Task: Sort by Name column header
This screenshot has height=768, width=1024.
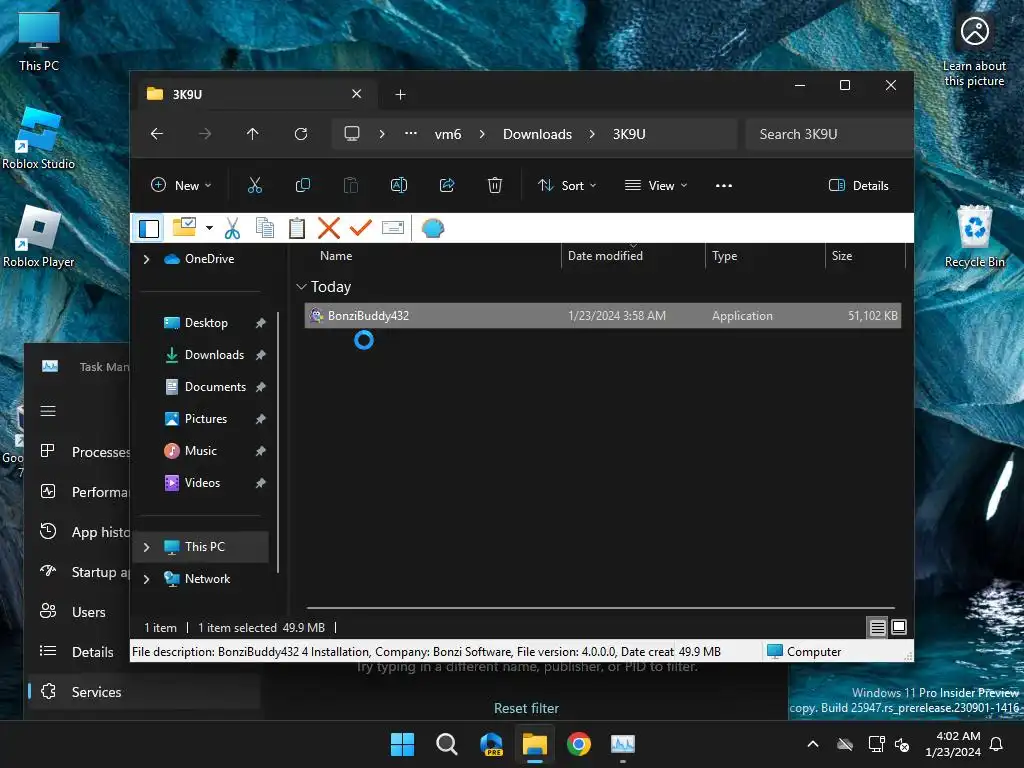Action: (336, 256)
